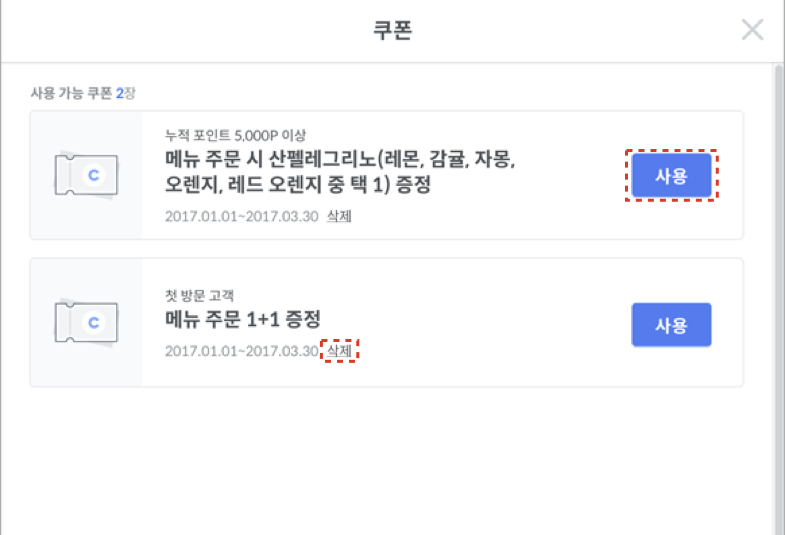
Task: Click the 첫 방문 고객 label
Action: tap(199, 295)
